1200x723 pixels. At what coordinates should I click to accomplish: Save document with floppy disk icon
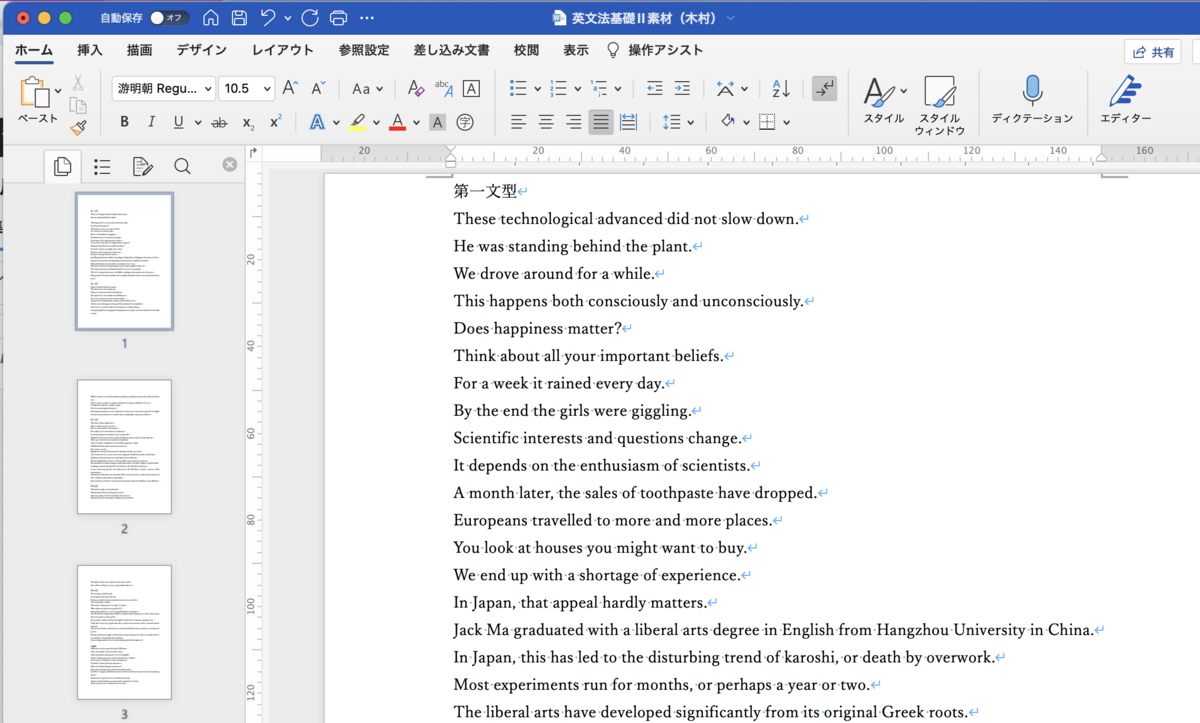coord(239,18)
